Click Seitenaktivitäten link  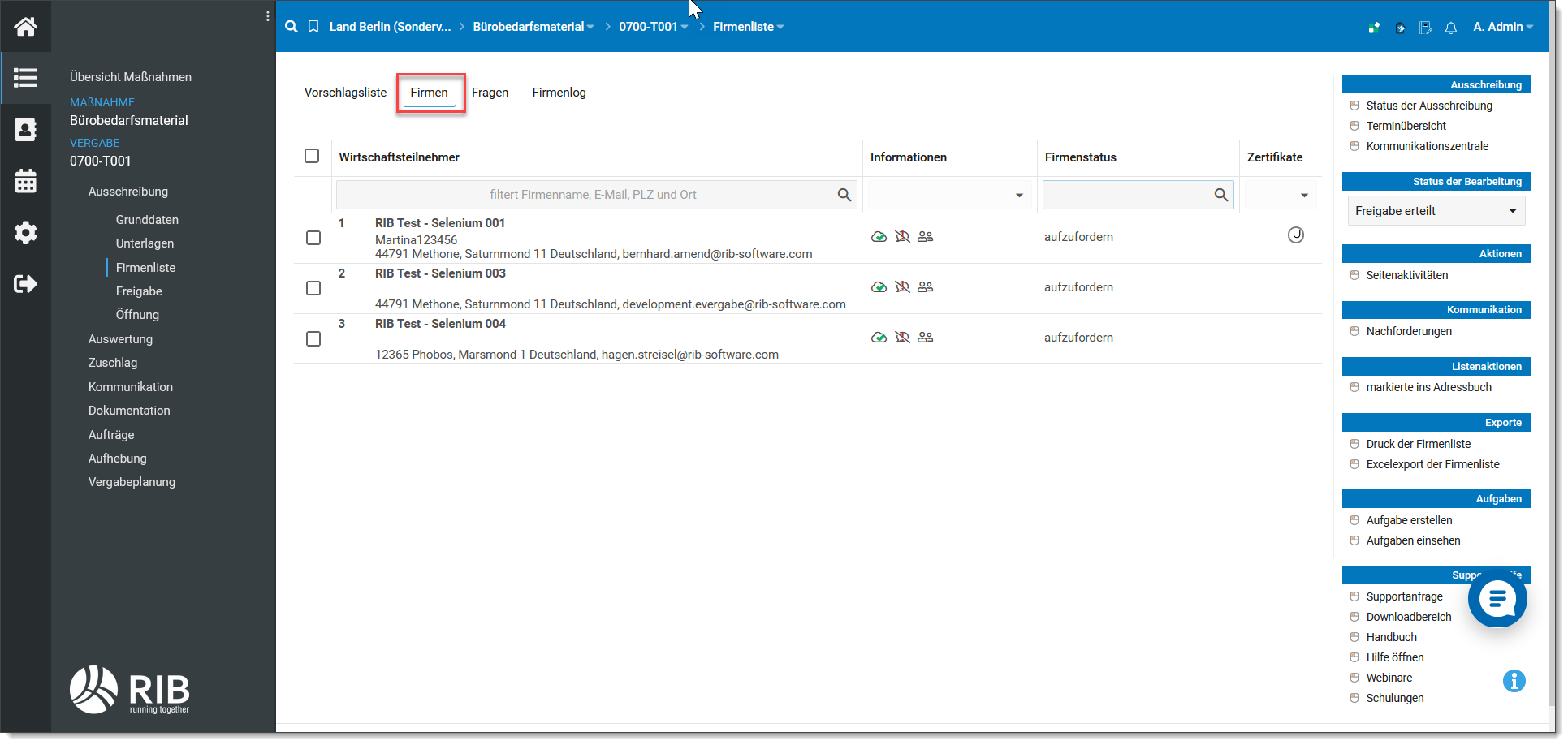tap(1406, 275)
